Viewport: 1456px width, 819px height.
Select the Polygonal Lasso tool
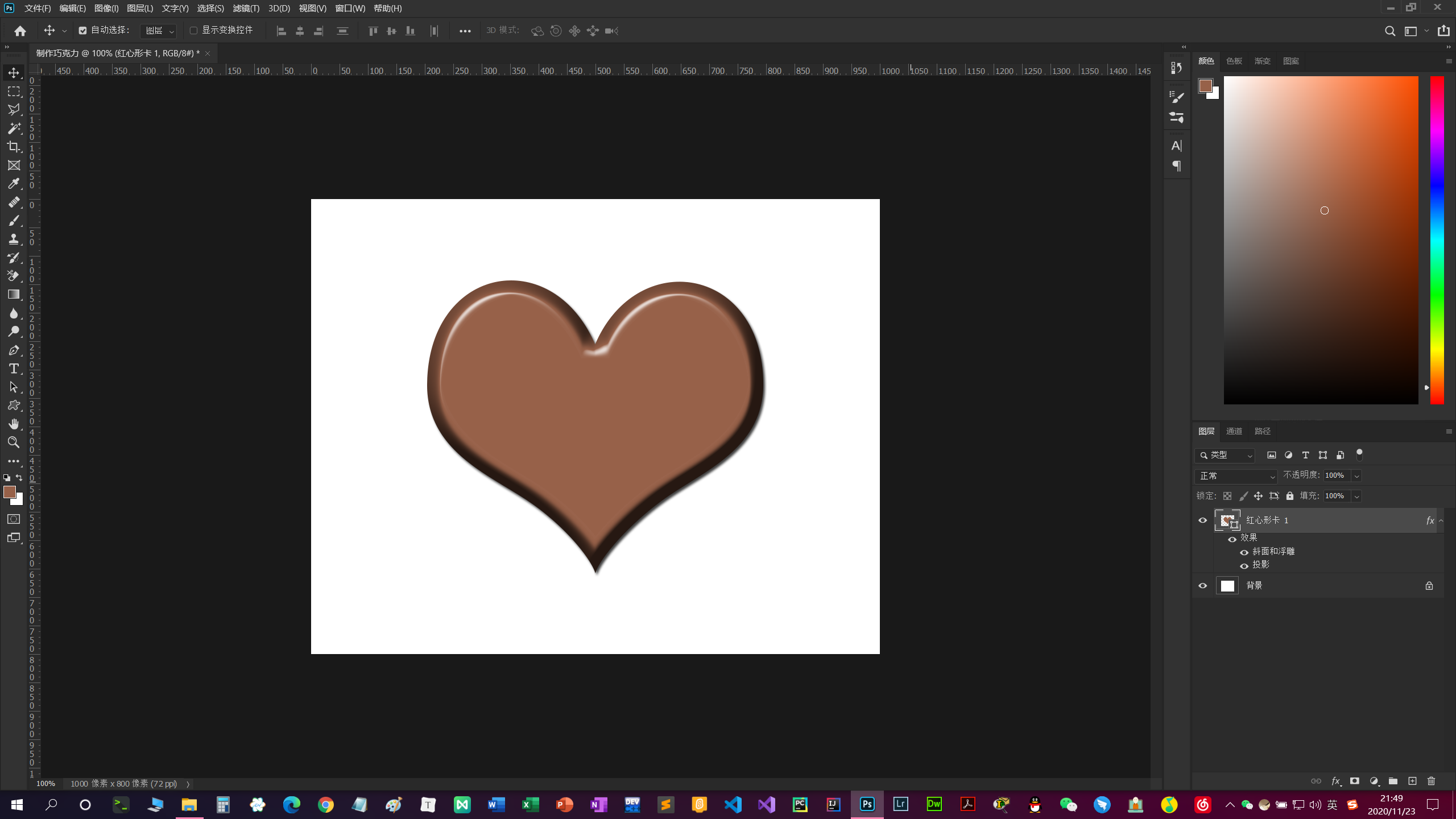14,109
